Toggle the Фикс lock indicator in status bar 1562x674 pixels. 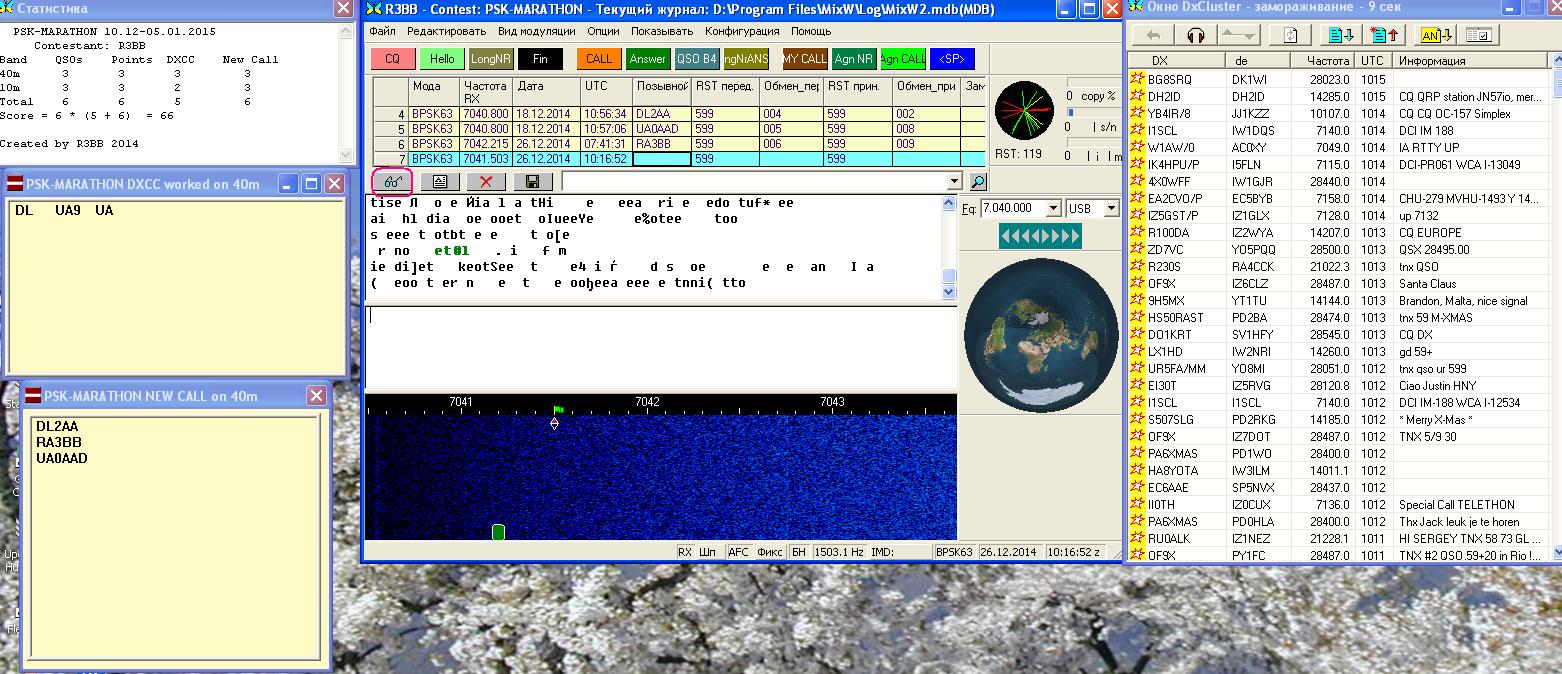coord(769,552)
